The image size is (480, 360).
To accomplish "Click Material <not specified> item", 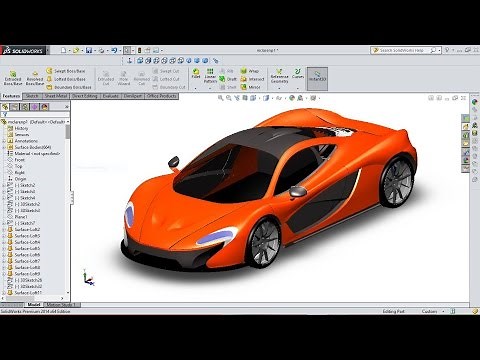I will tap(34, 154).
